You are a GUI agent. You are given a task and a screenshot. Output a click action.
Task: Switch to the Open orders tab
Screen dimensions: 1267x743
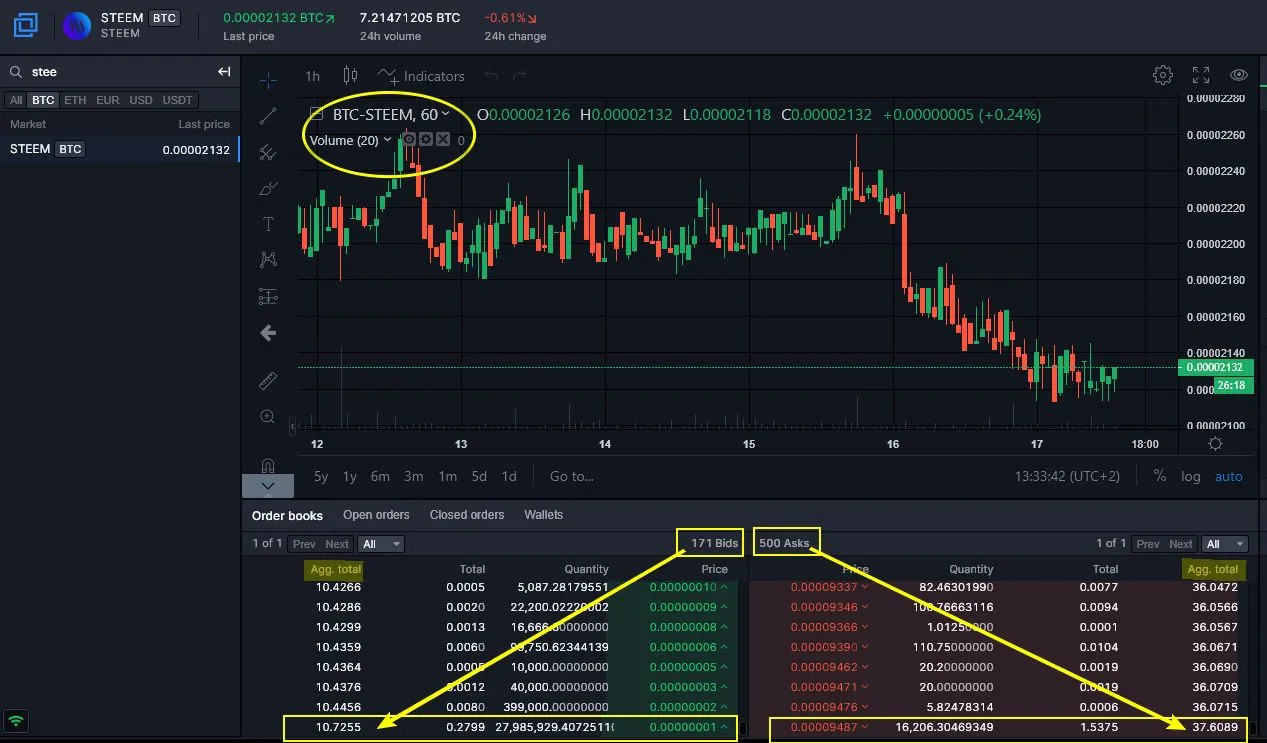pyautogui.click(x=376, y=515)
